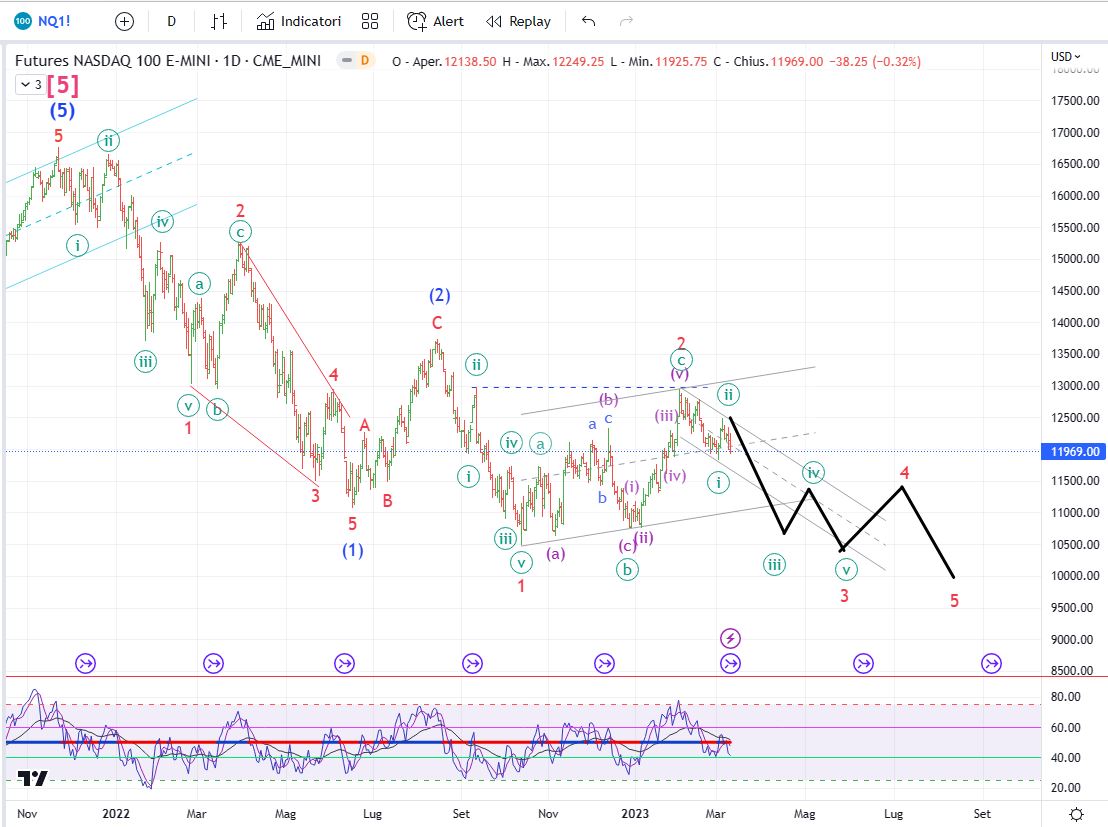The image size is (1108, 827).
Task: Open chart settings gear on time axis
Action: tap(1076, 814)
